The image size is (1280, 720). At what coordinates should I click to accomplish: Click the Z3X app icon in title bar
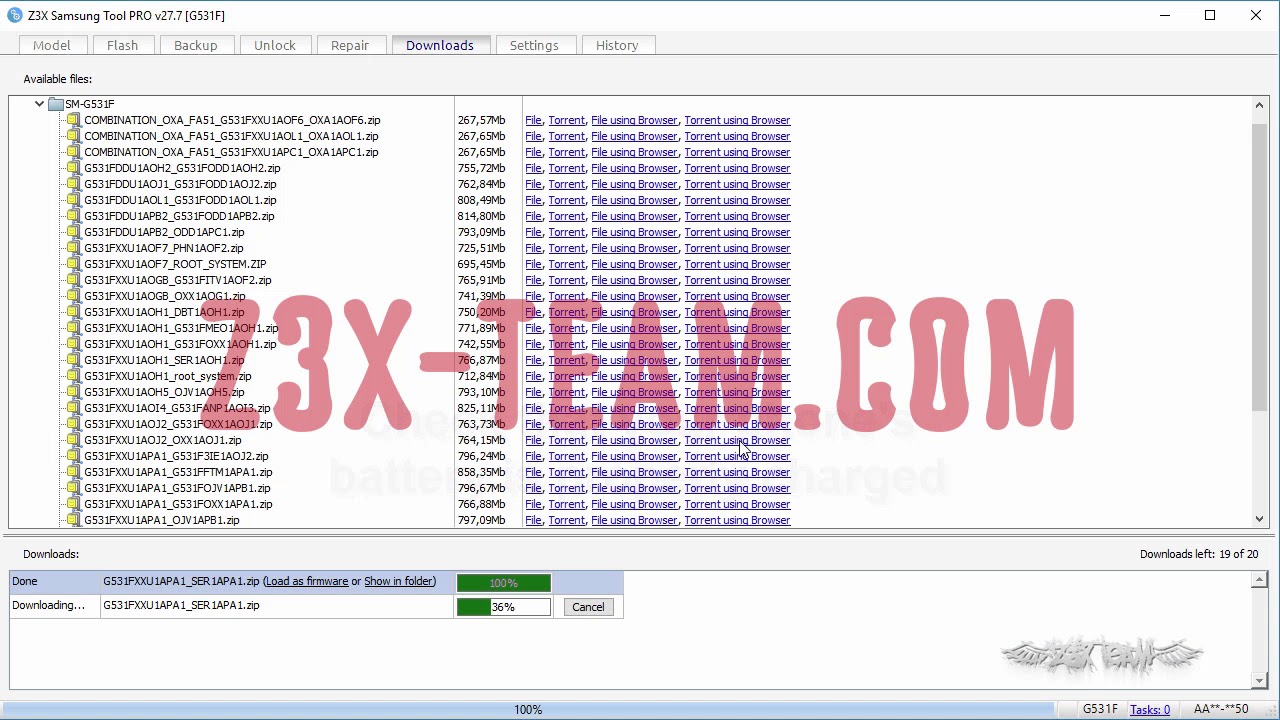[x=14, y=15]
